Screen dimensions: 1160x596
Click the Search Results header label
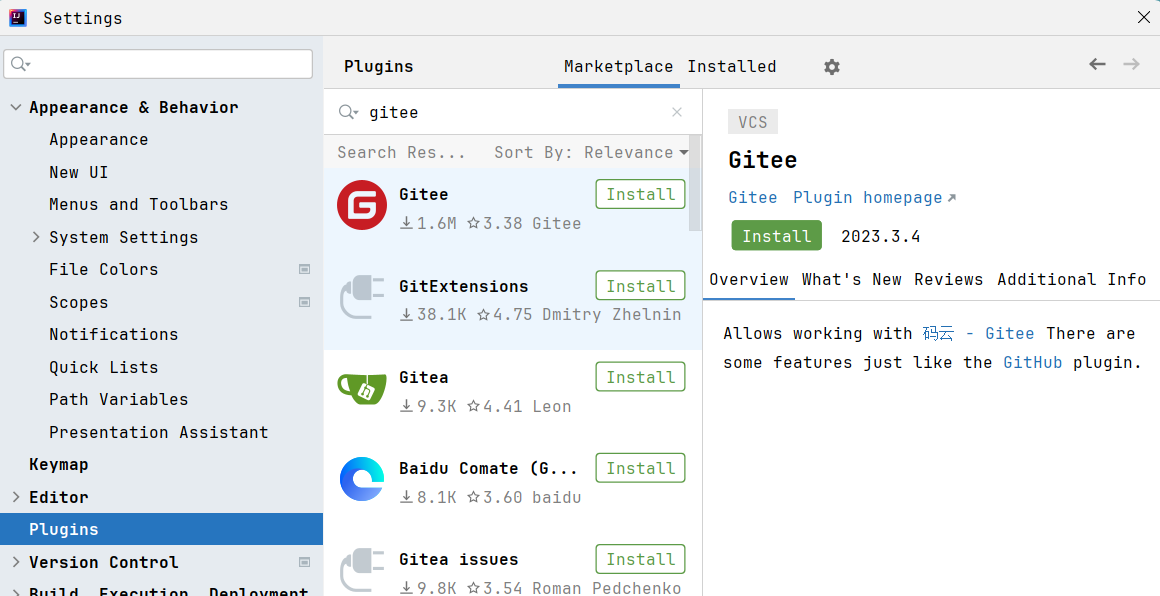tap(401, 152)
